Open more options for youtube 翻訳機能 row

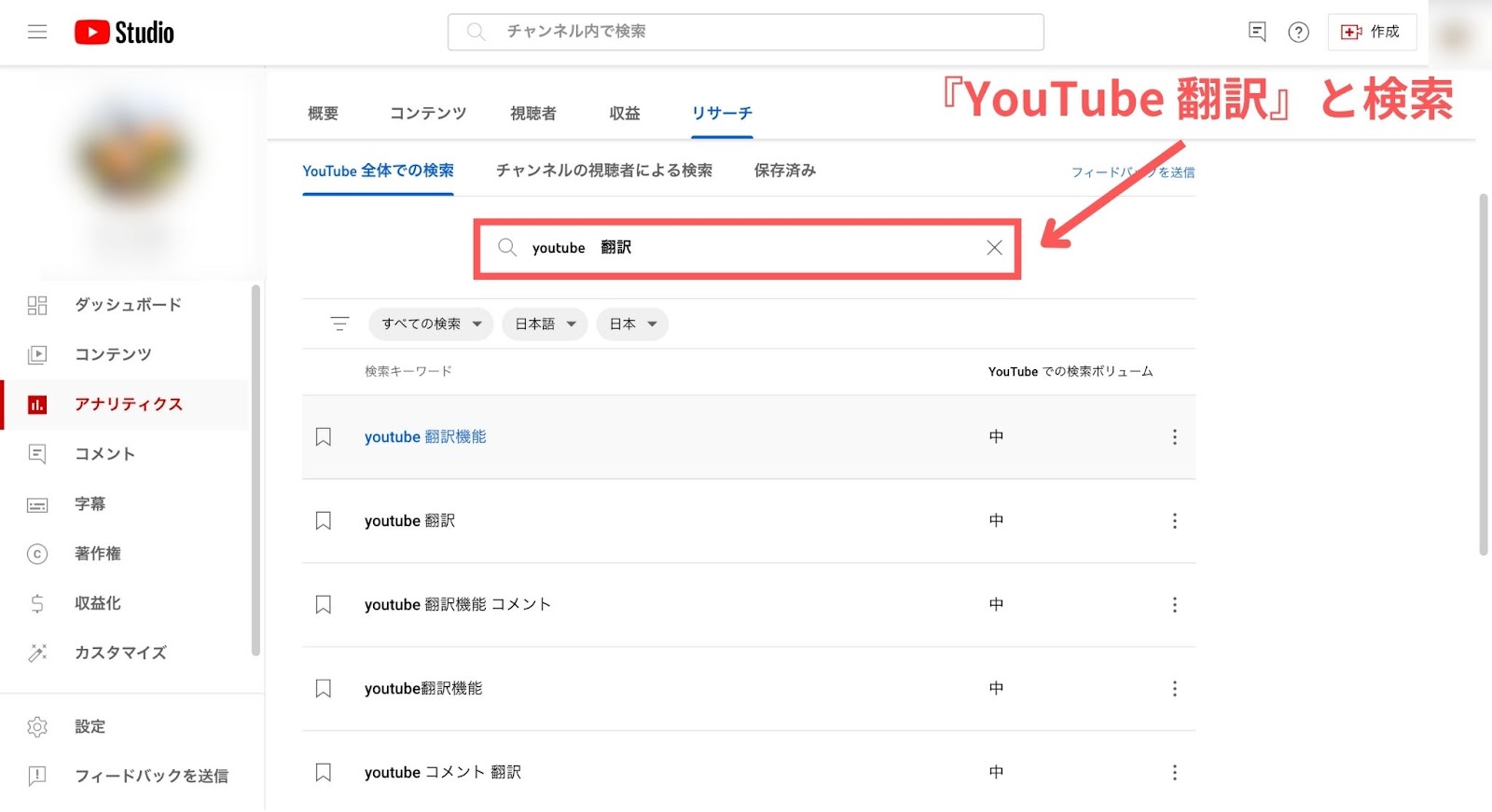[1174, 436]
